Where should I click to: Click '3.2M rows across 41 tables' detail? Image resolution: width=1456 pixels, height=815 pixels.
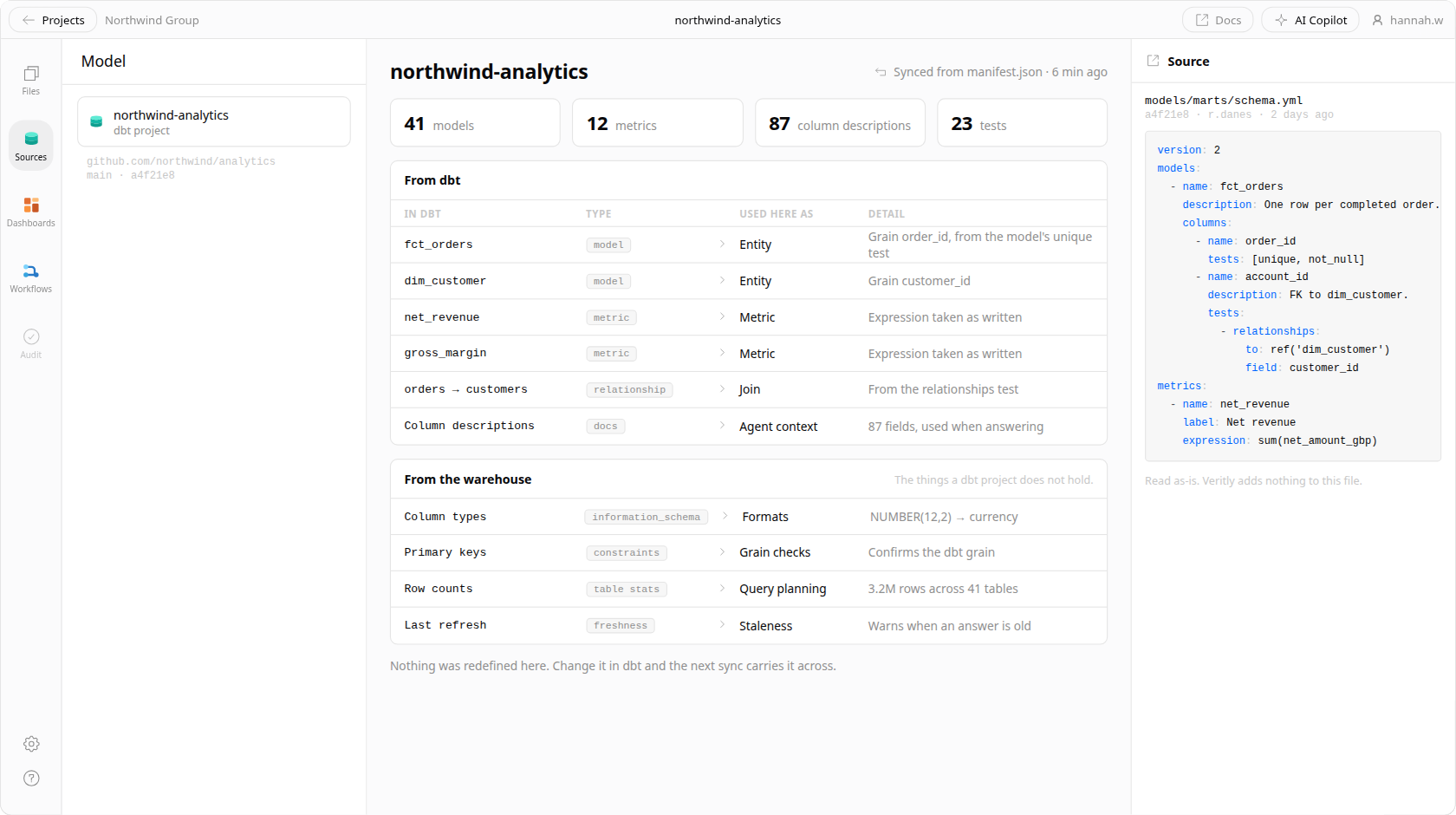click(943, 589)
